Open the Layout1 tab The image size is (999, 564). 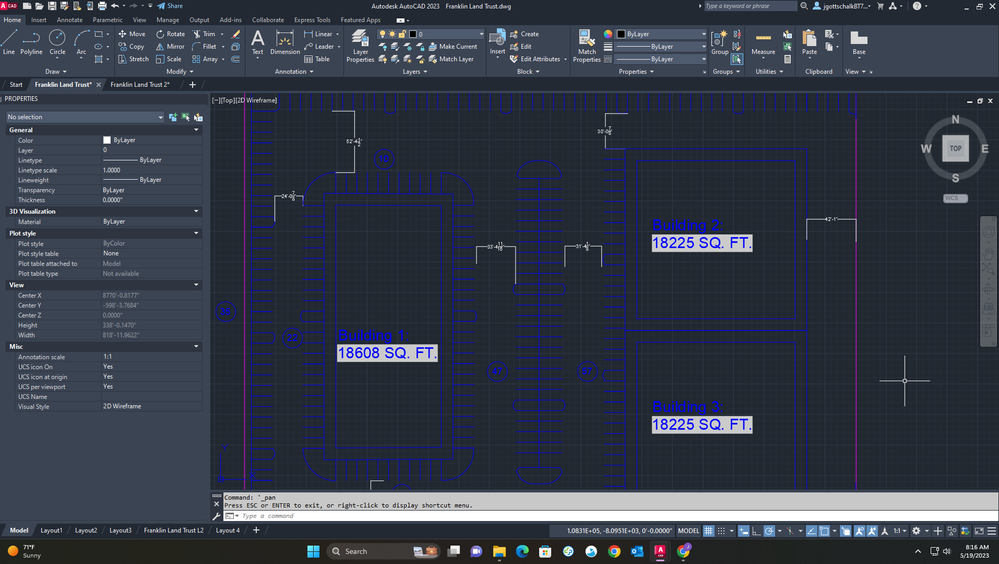(51, 530)
